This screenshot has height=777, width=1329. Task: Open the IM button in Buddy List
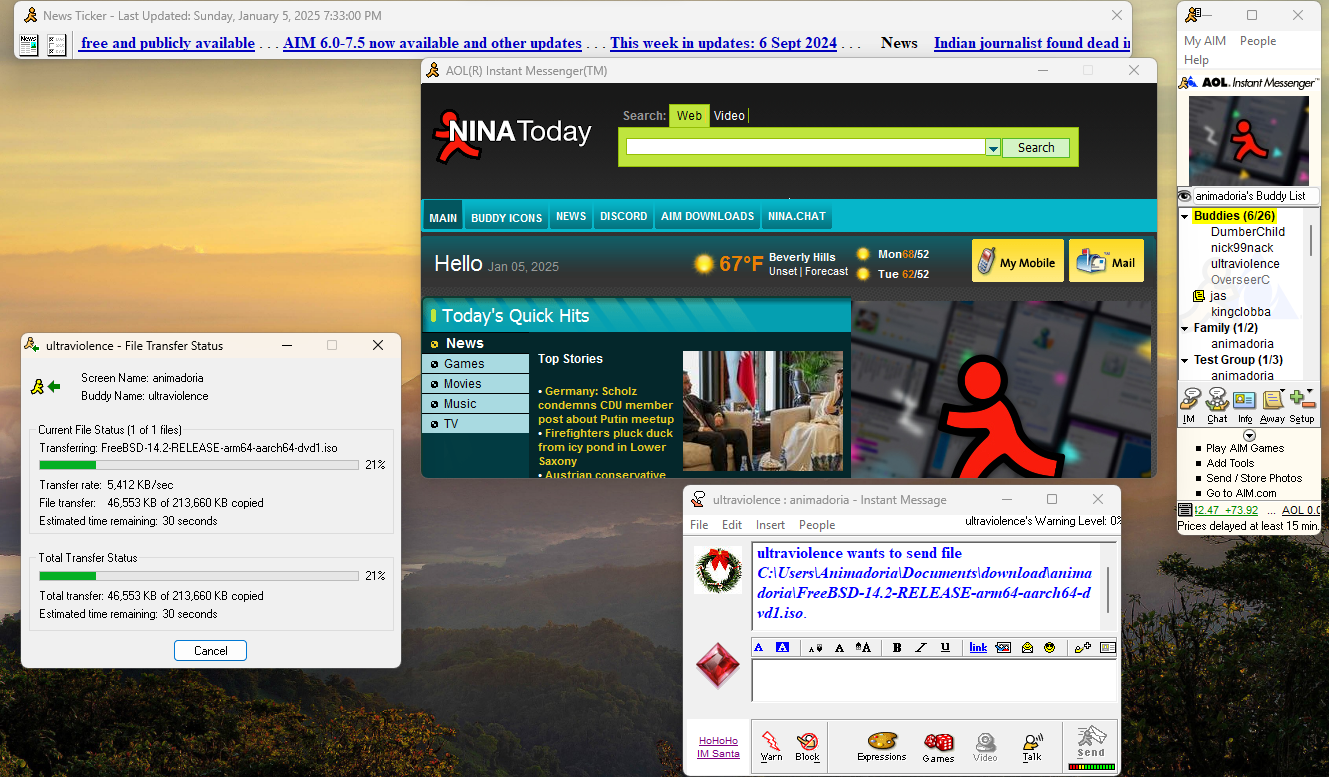tap(1189, 405)
